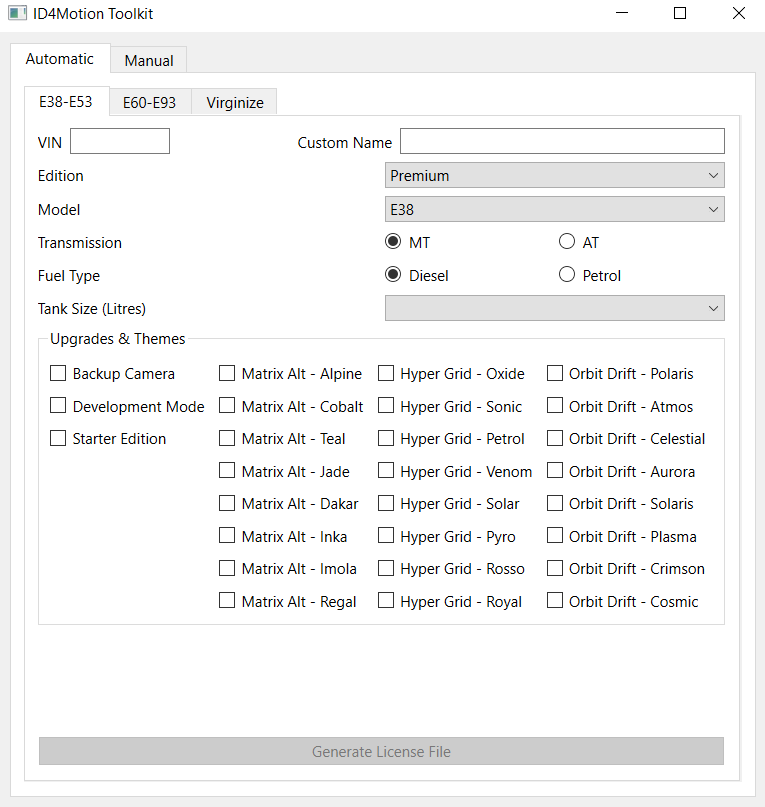The height and width of the screenshot is (807, 765).
Task: Close the ID4Motion Toolkit window
Action: 739,13
